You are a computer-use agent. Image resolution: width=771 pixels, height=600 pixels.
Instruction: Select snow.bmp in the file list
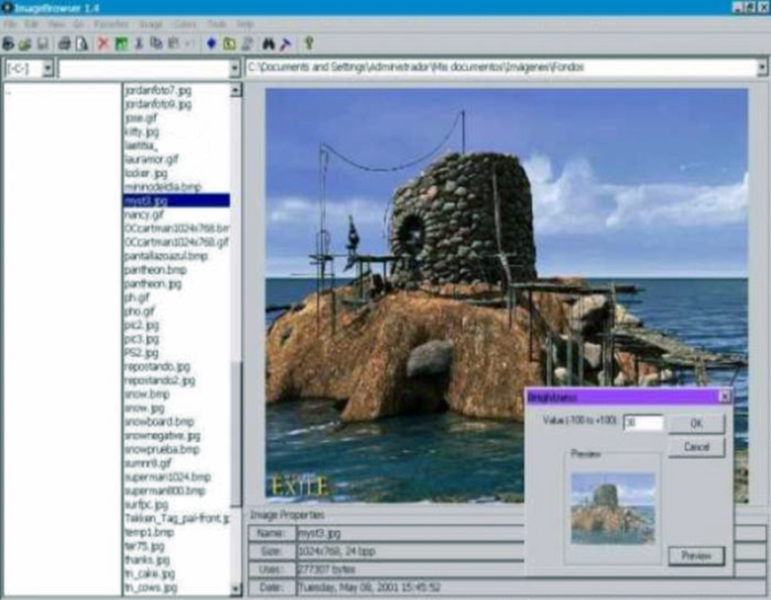tap(147, 394)
